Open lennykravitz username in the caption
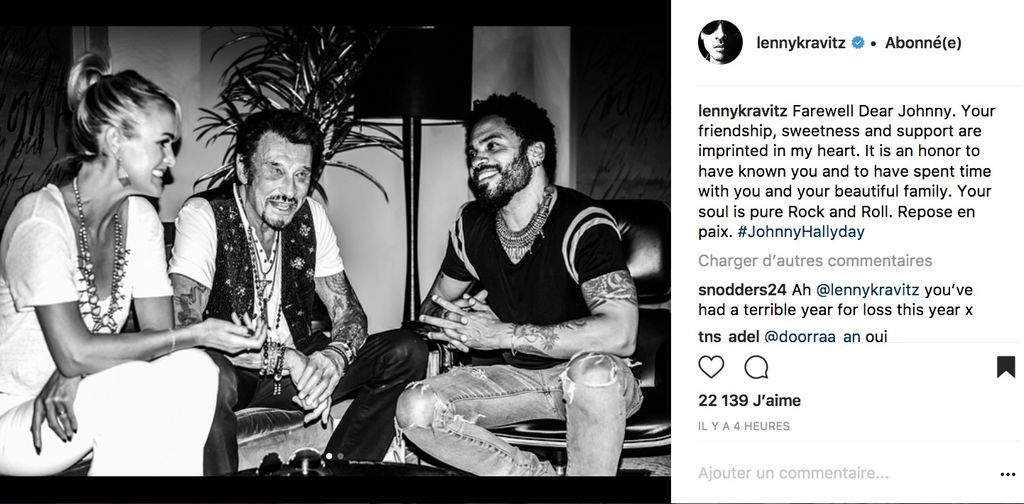Image resolution: width=1024 pixels, height=504 pixels. click(x=743, y=112)
